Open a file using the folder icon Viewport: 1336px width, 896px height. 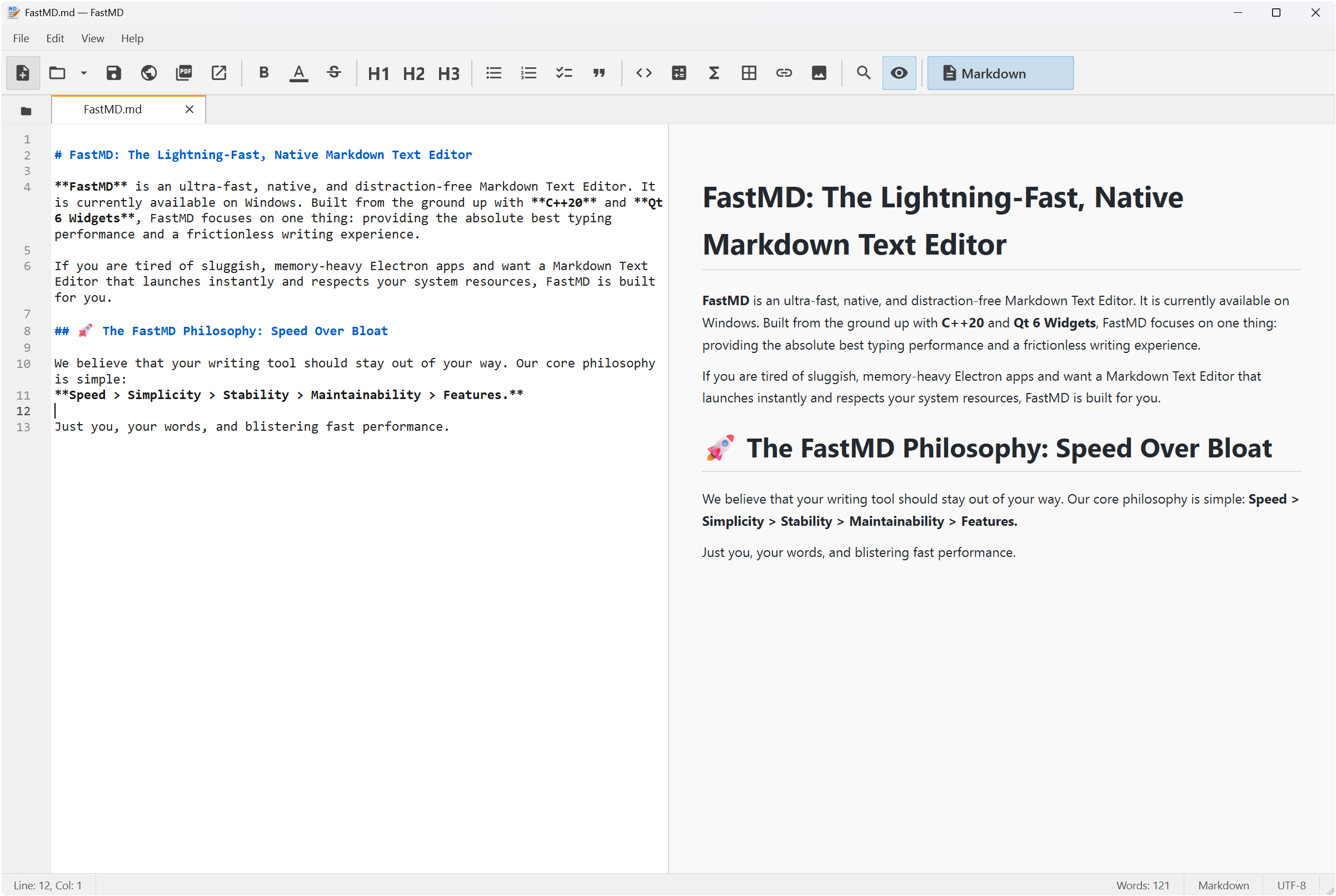[57, 73]
